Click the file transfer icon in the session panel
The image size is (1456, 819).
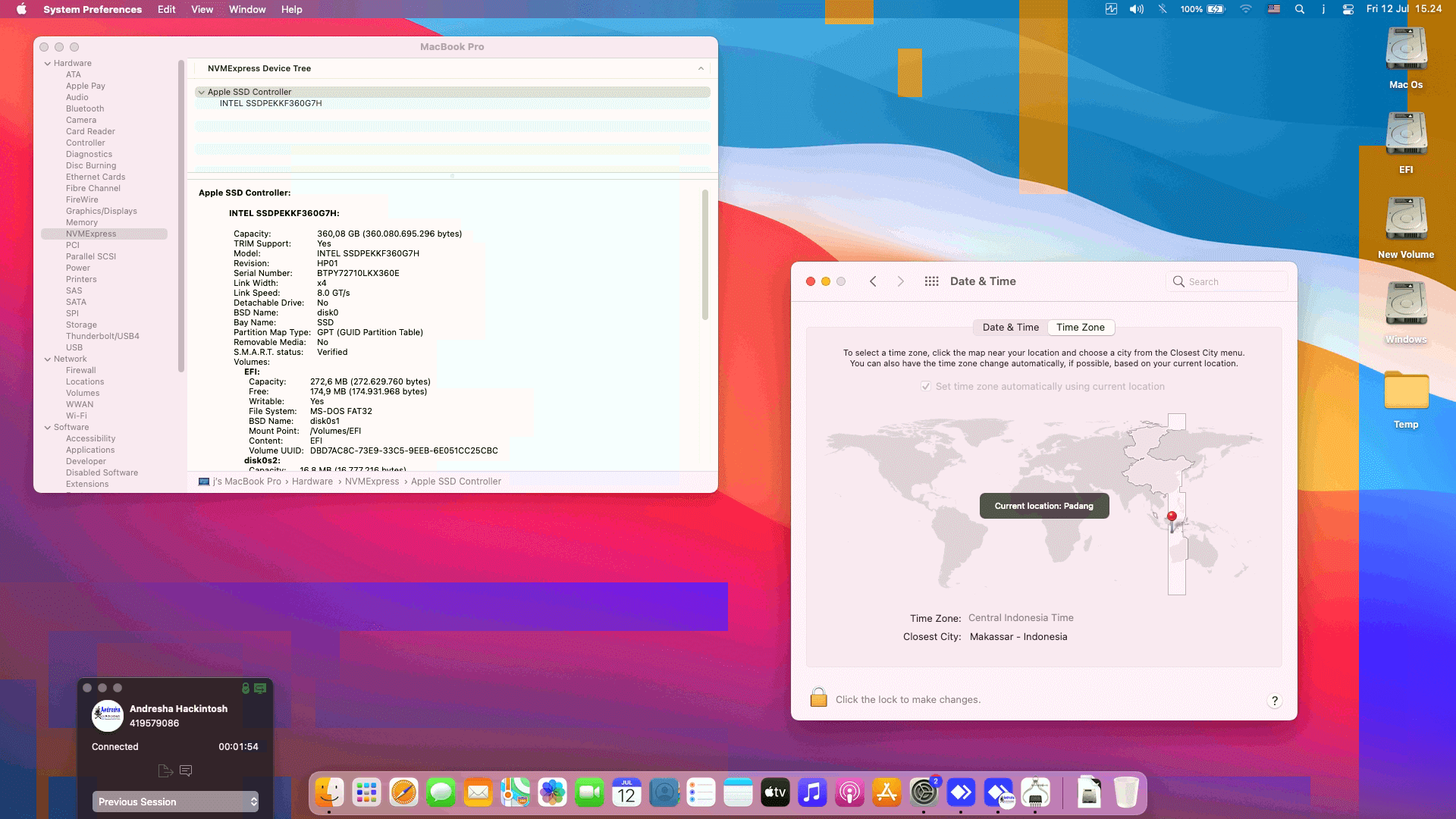tap(165, 770)
